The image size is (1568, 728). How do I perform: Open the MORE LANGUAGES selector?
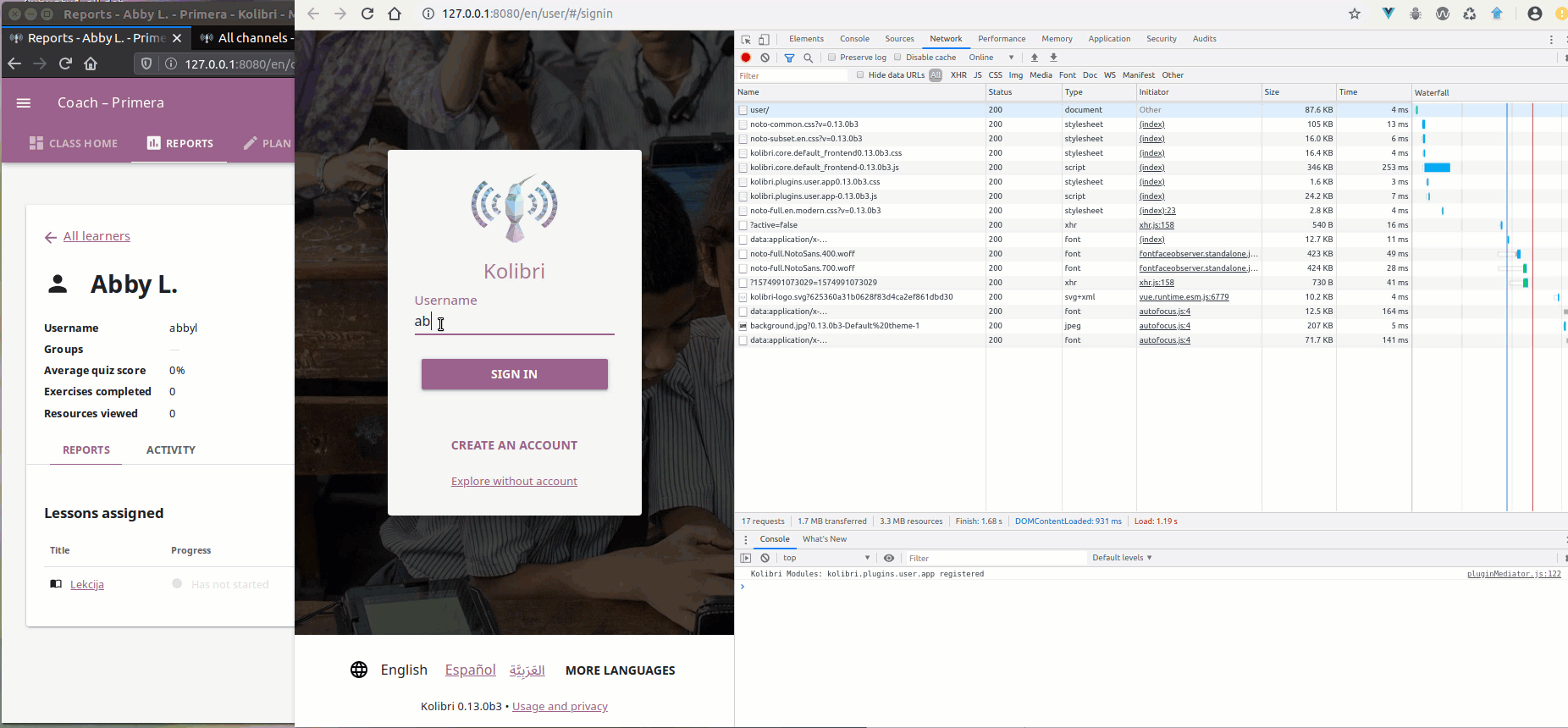[621, 670]
